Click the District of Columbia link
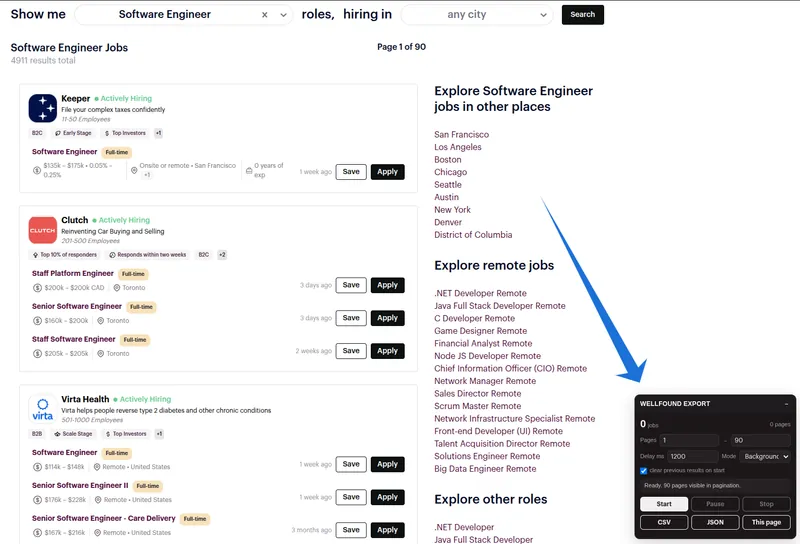 tap(473, 235)
